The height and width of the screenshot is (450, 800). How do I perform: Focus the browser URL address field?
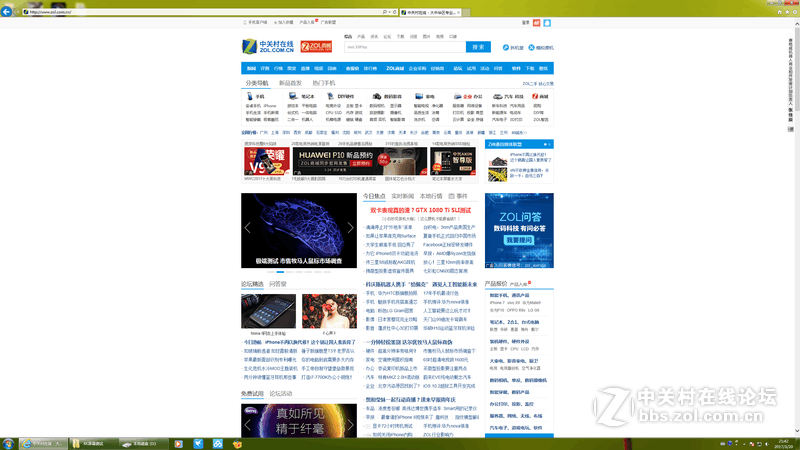click(x=204, y=12)
